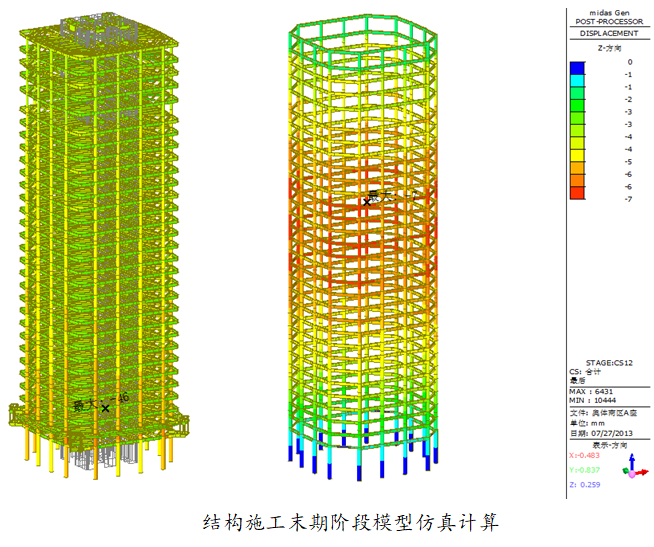Click the STAGE:CS12 text
Viewport: 654px width, 547px height.
(609, 363)
